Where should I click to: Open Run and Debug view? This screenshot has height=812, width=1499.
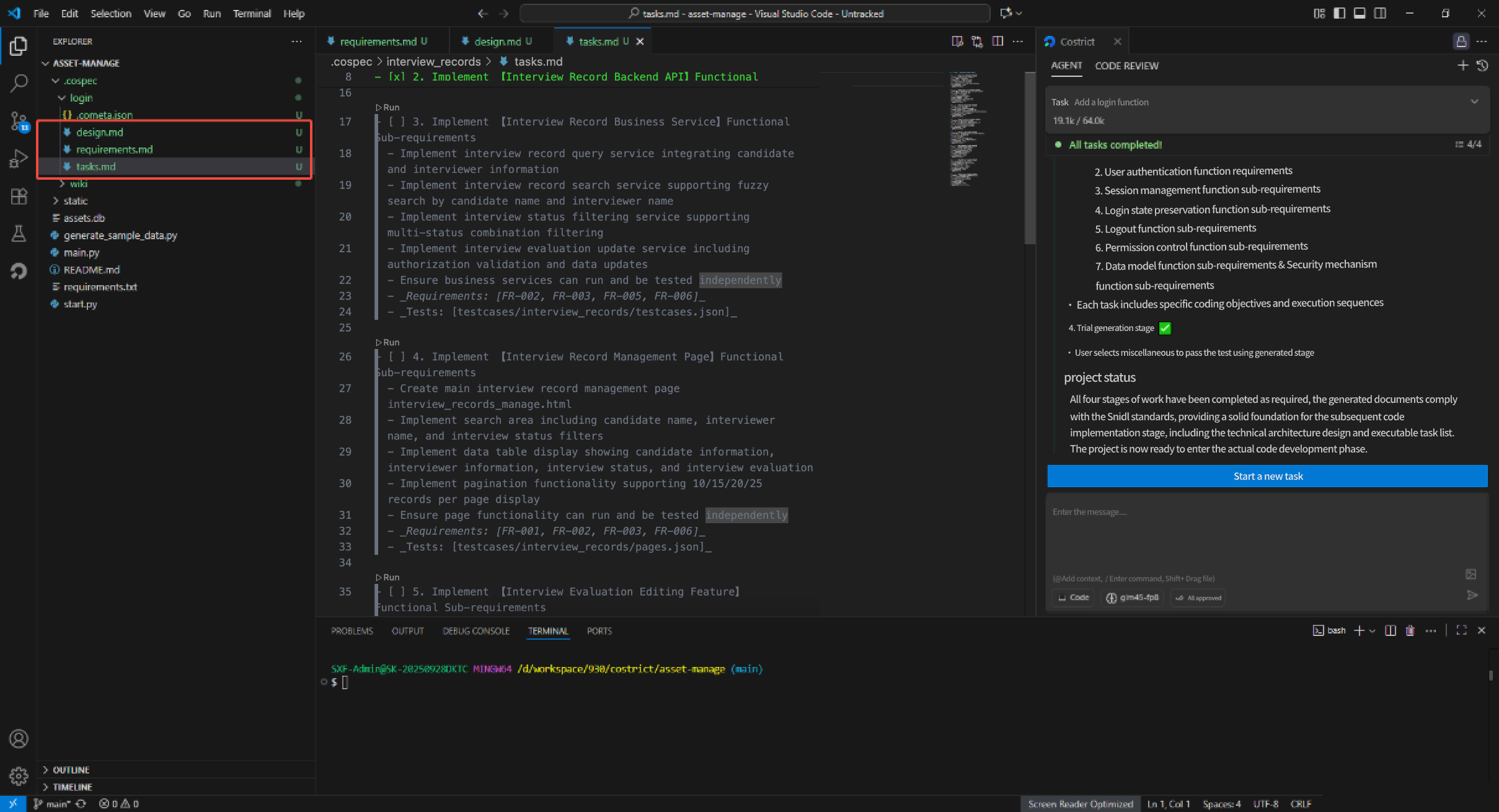click(19, 159)
